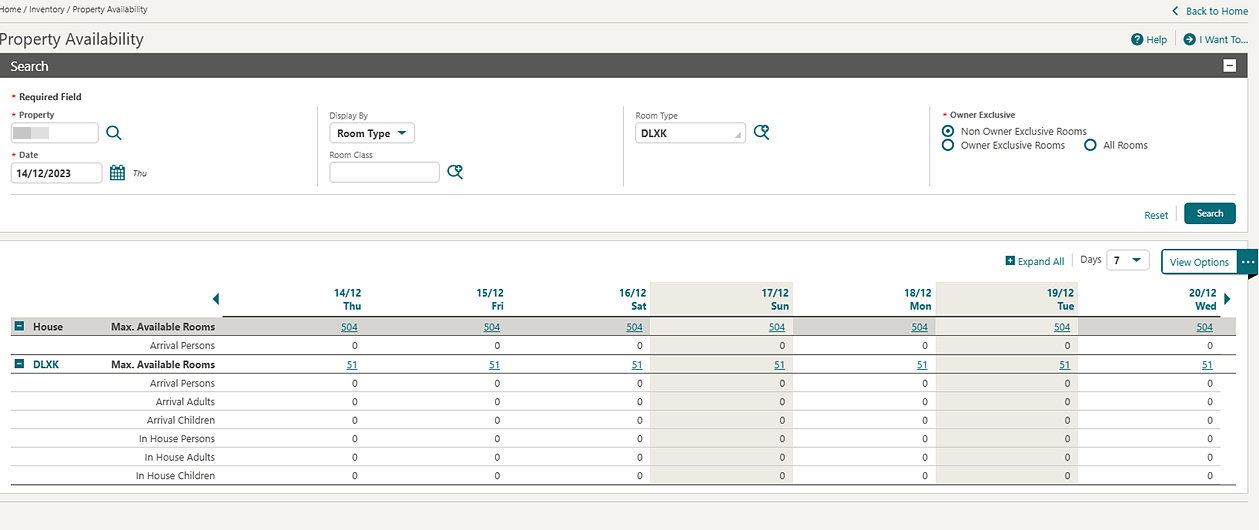Screen dimensions: 1259x530
Task: Click the Property input field
Action: pyautogui.click(x=55, y=133)
